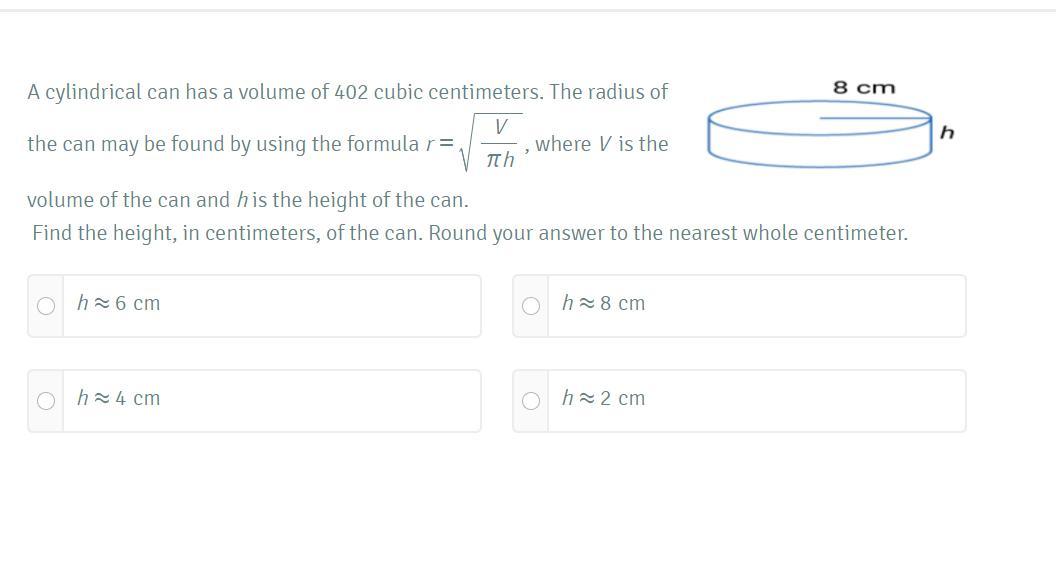1056x578 pixels.
Task: Click the cylinder diagram's bottom curved edge
Action: 820,164
